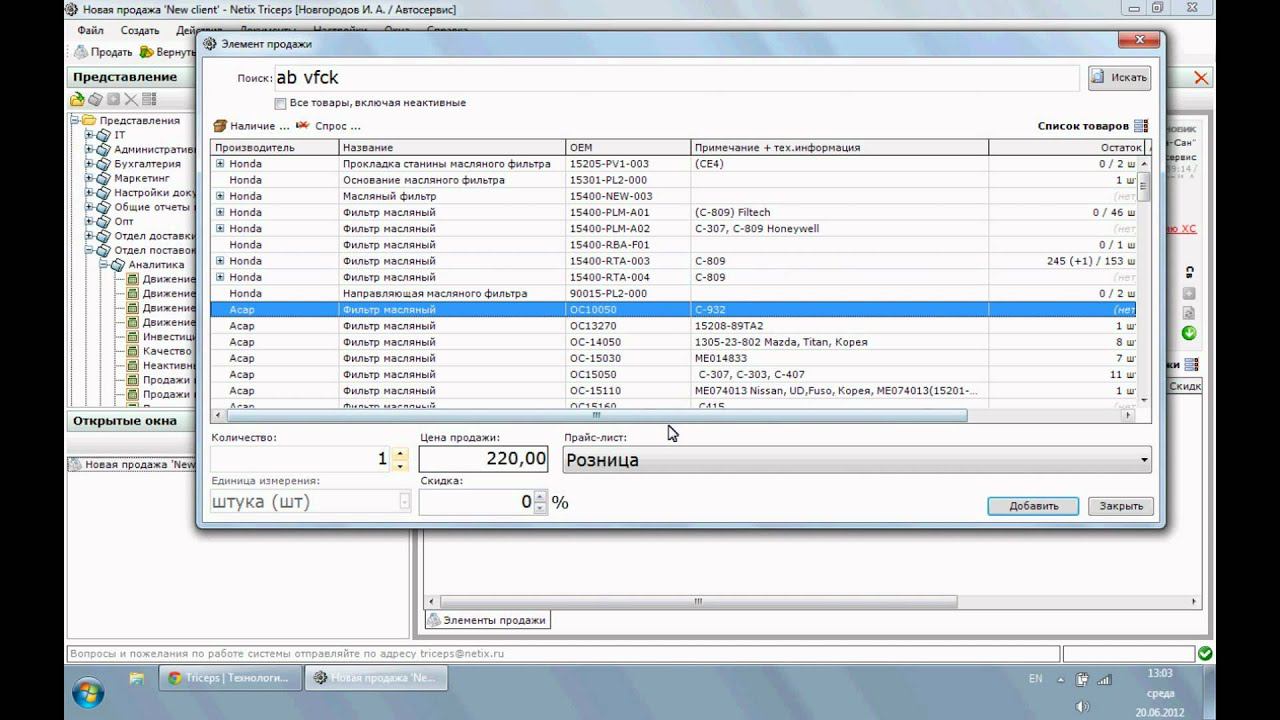Expand the Honda 15205-PV1-003 row

click(x=220, y=164)
